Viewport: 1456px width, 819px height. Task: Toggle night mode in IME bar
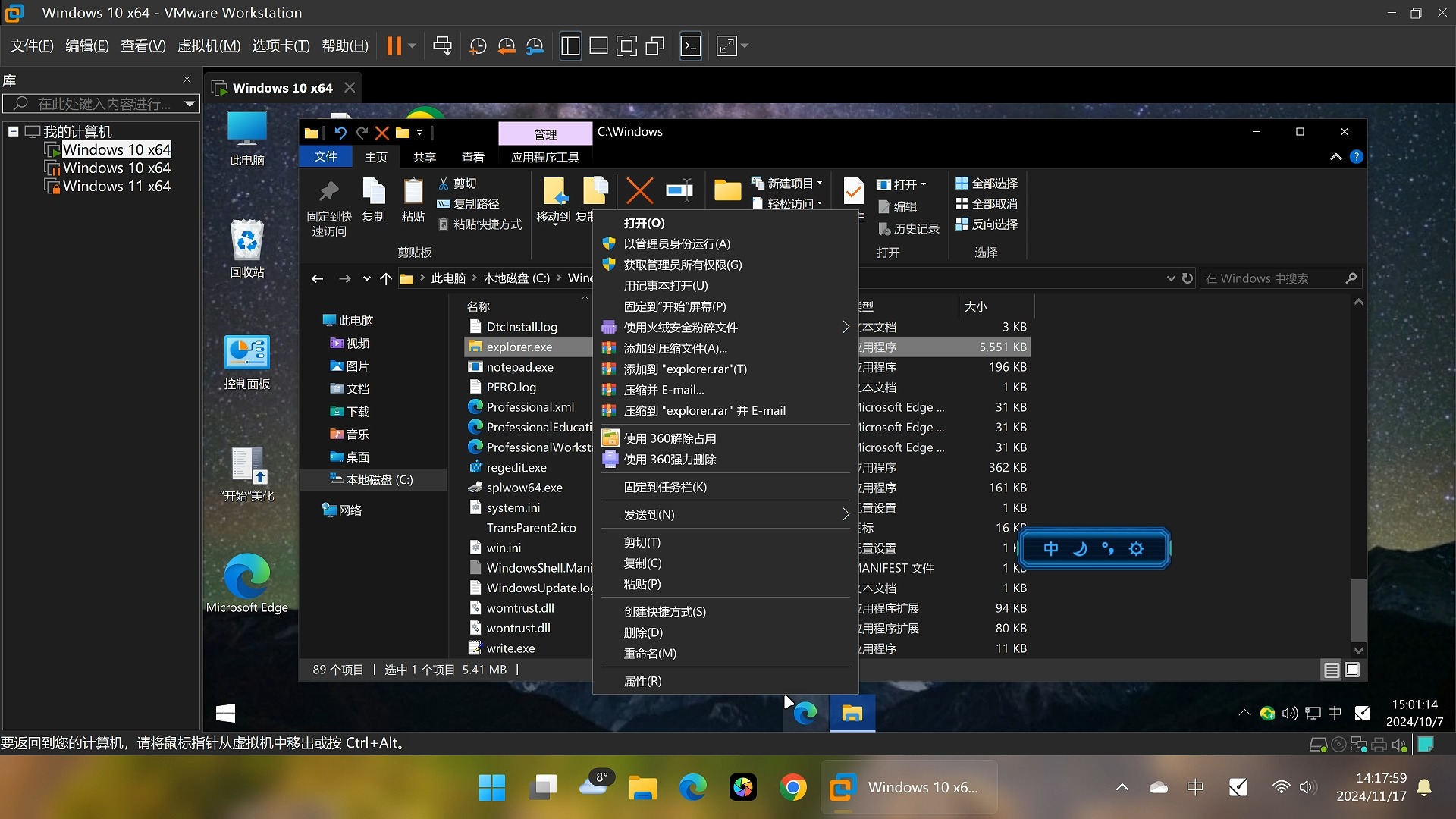tap(1080, 548)
